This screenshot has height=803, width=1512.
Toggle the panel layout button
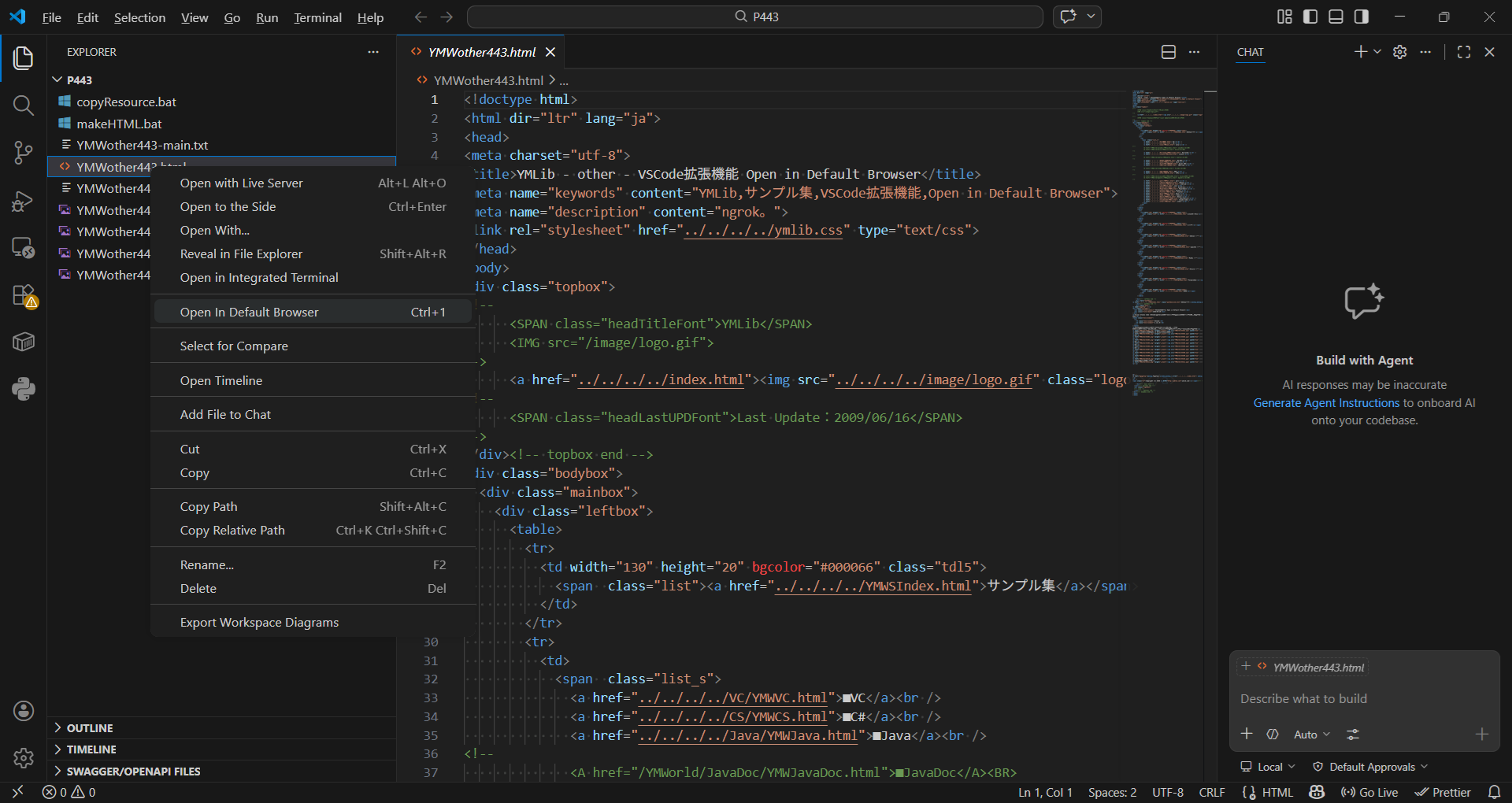click(x=1336, y=17)
